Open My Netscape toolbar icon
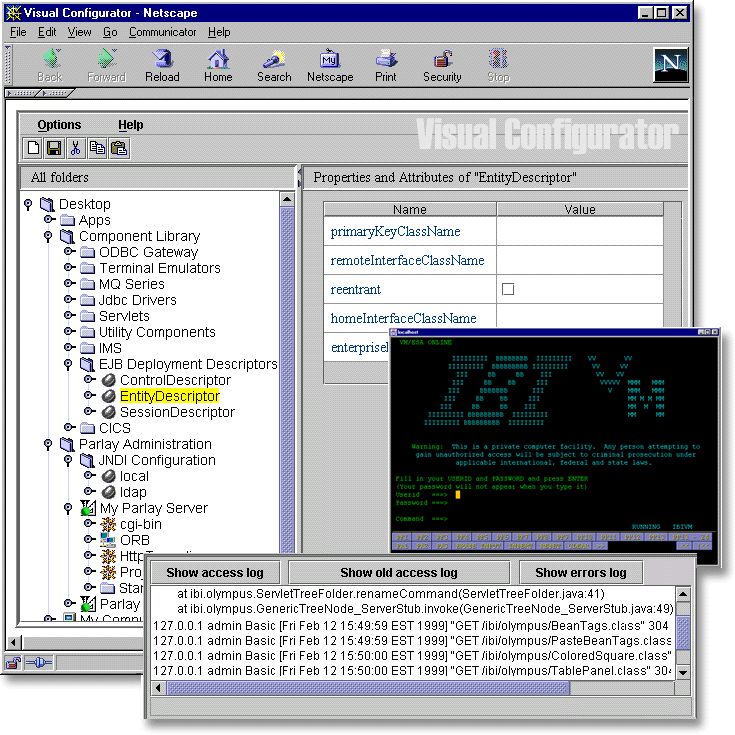Viewport: 735px width, 735px height. (330, 60)
